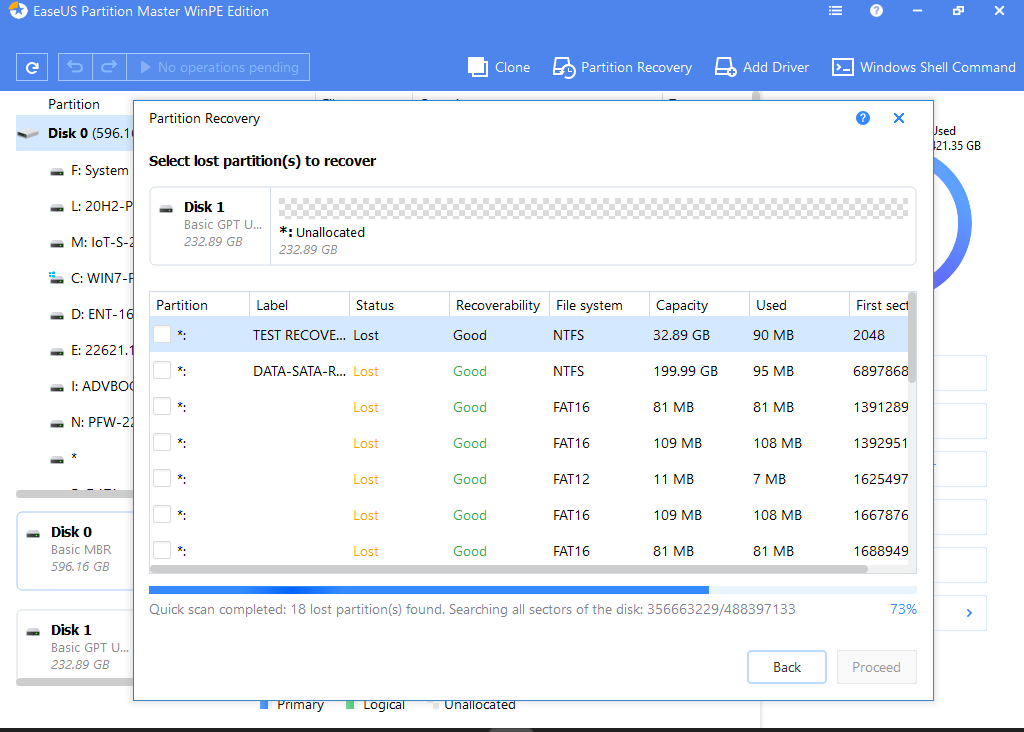Sort by Status column header
The width and height of the screenshot is (1024, 732).
(399, 305)
